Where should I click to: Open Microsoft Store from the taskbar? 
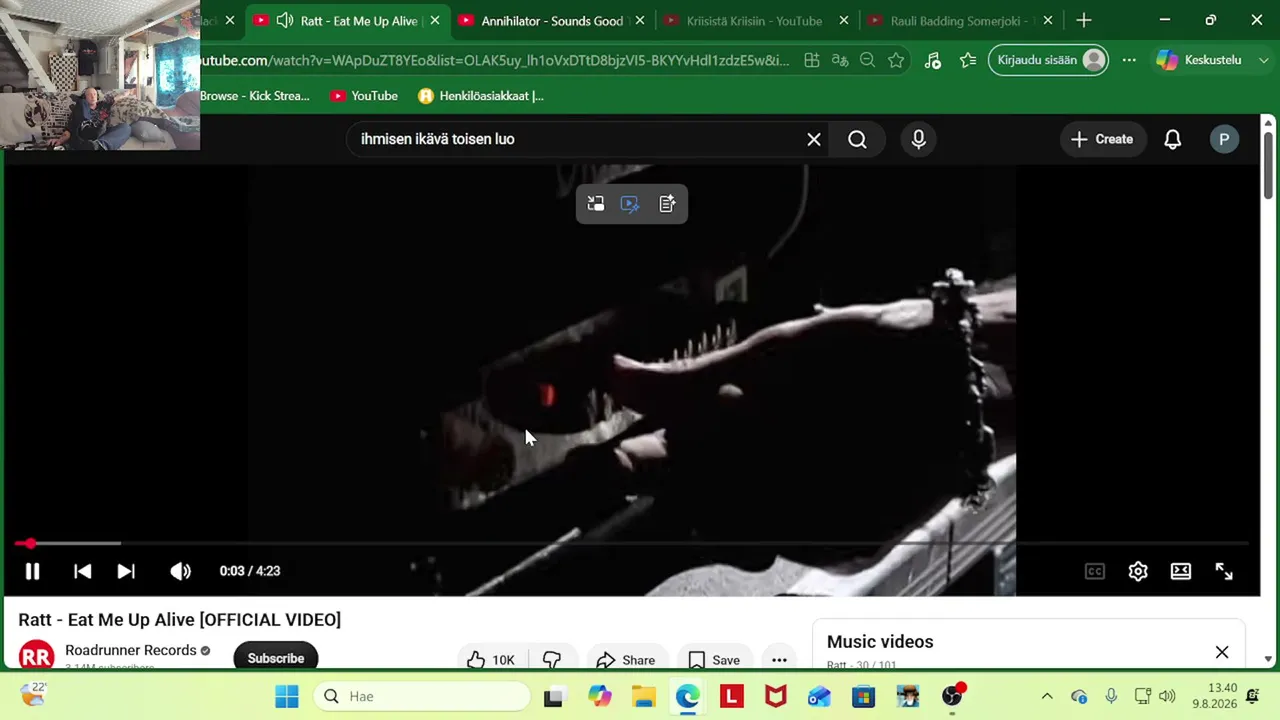coord(864,696)
